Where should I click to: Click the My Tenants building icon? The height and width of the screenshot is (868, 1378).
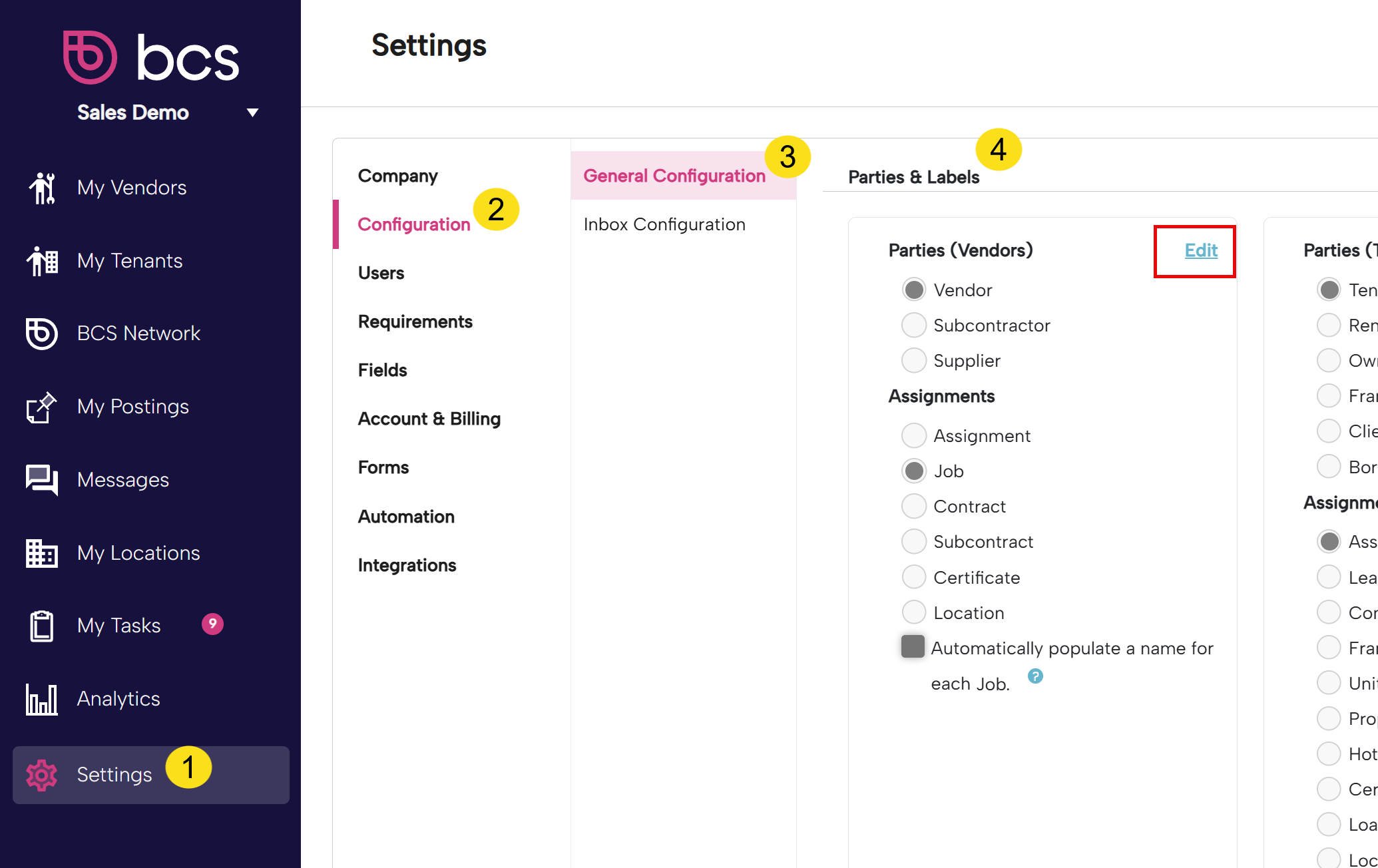pyautogui.click(x=42, y=261)
